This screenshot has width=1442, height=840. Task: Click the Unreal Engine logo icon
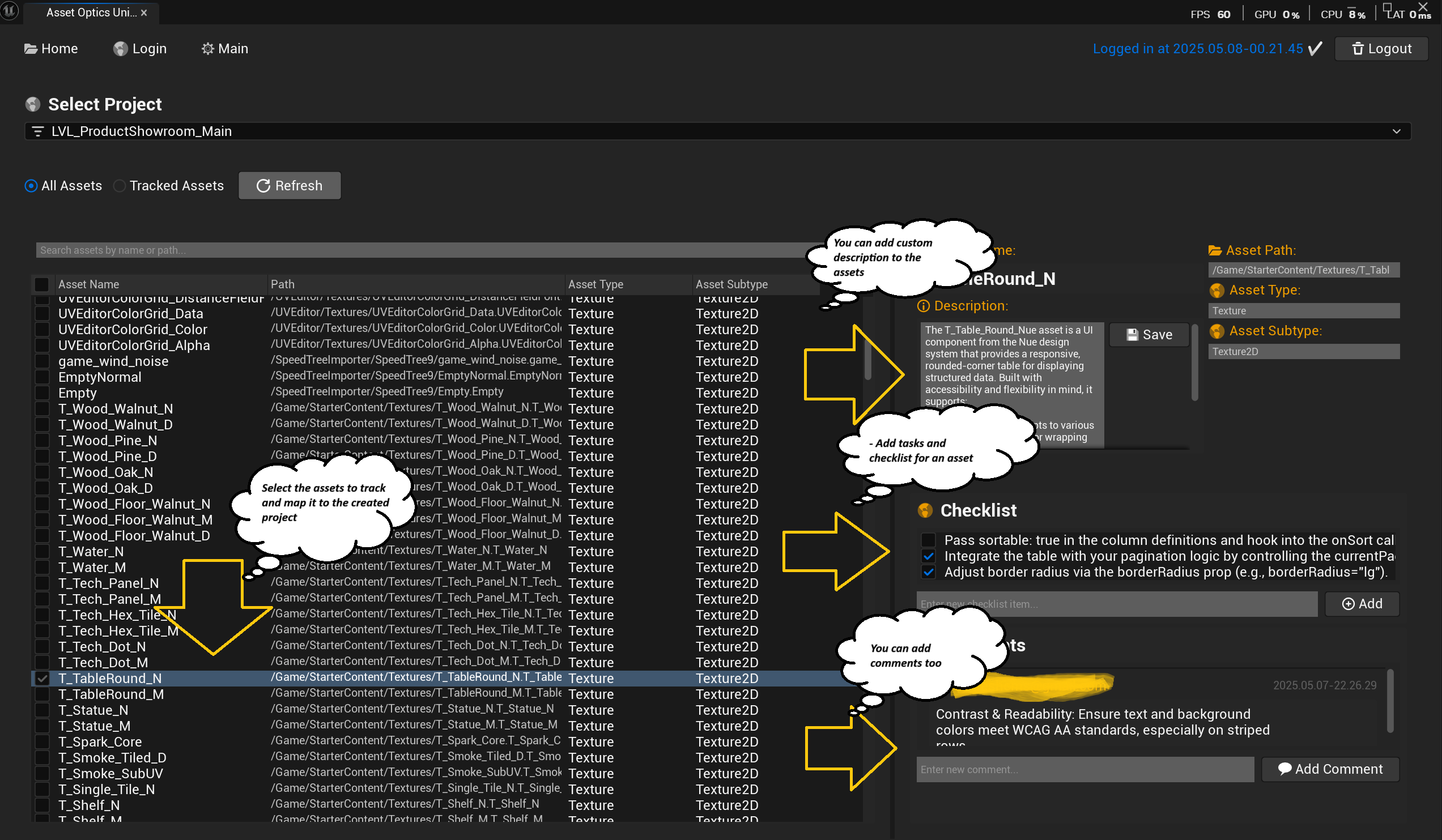[x=9, y=10]
